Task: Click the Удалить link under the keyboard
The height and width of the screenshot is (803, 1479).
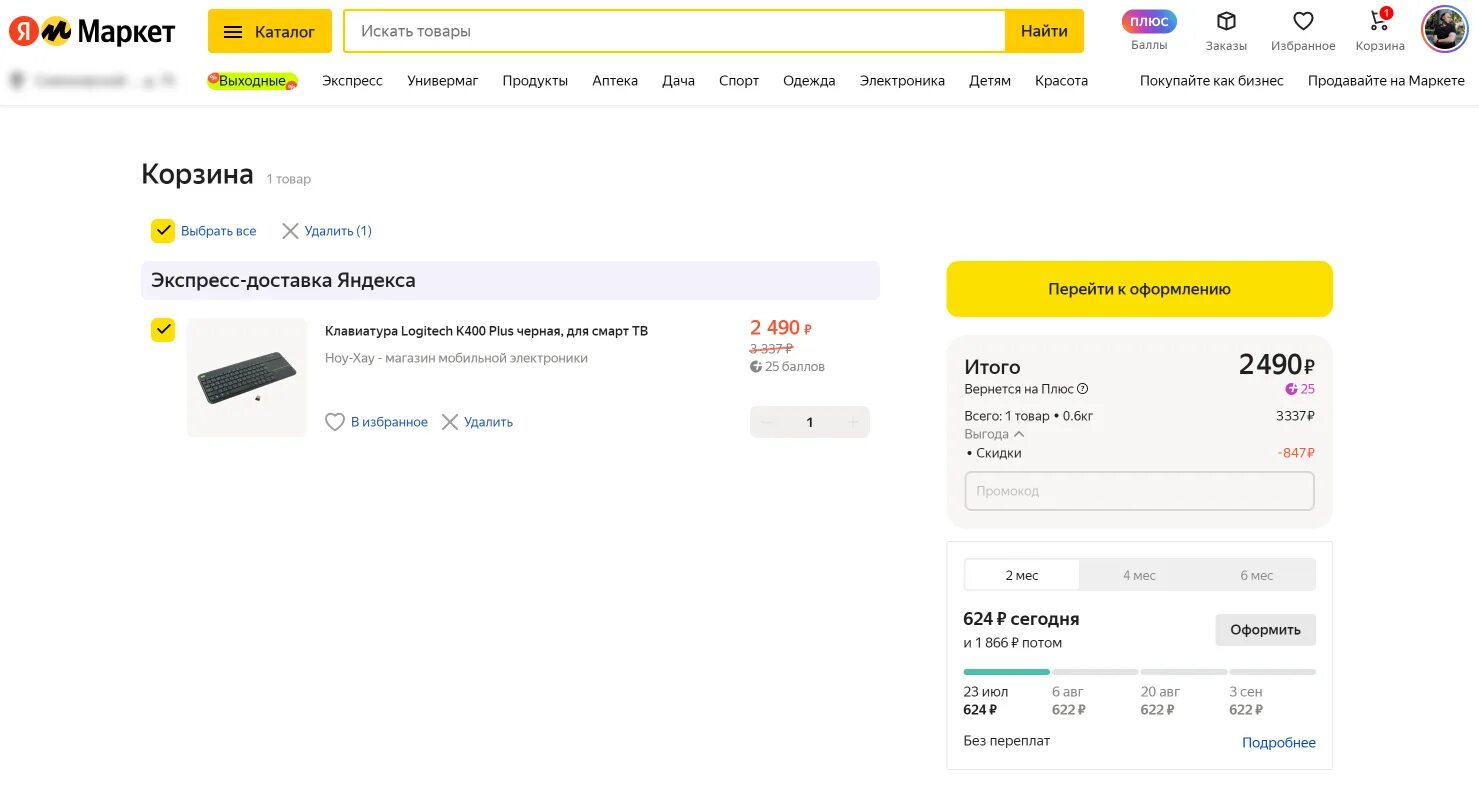Action: click(488, 422)
